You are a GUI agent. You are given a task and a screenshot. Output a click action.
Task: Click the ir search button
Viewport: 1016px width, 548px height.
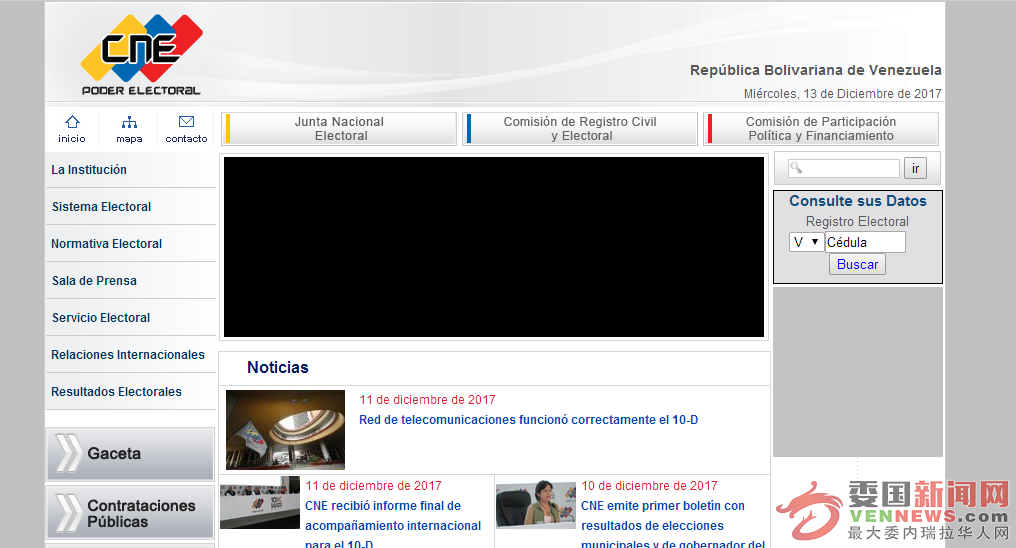pyautogui.click(x=916, y=168)
